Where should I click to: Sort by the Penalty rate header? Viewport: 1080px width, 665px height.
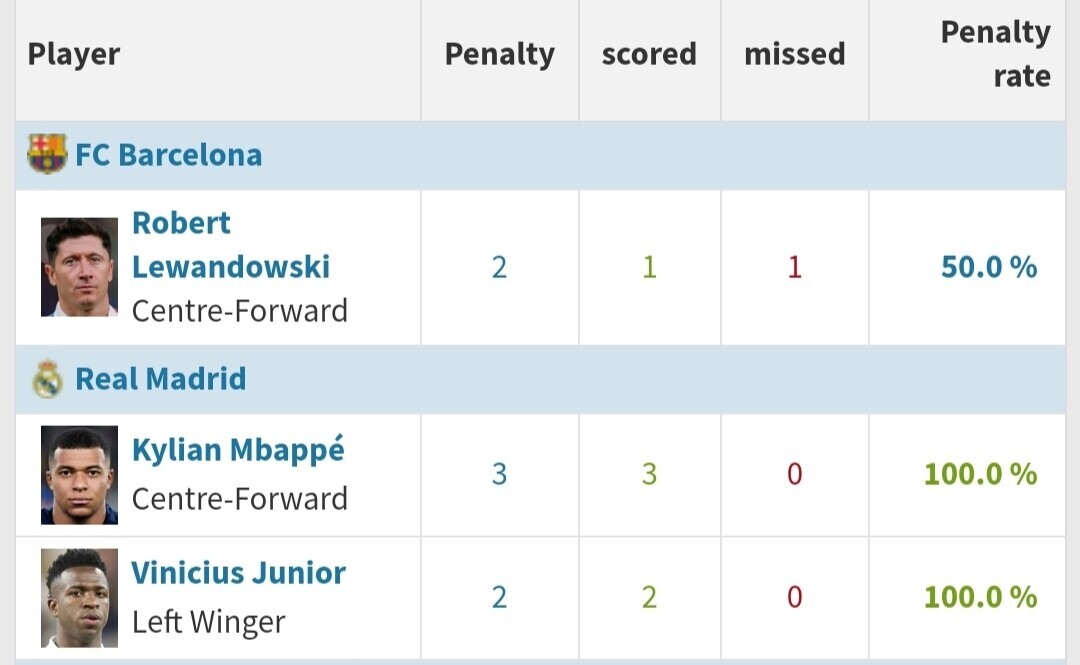click(995, 54)
